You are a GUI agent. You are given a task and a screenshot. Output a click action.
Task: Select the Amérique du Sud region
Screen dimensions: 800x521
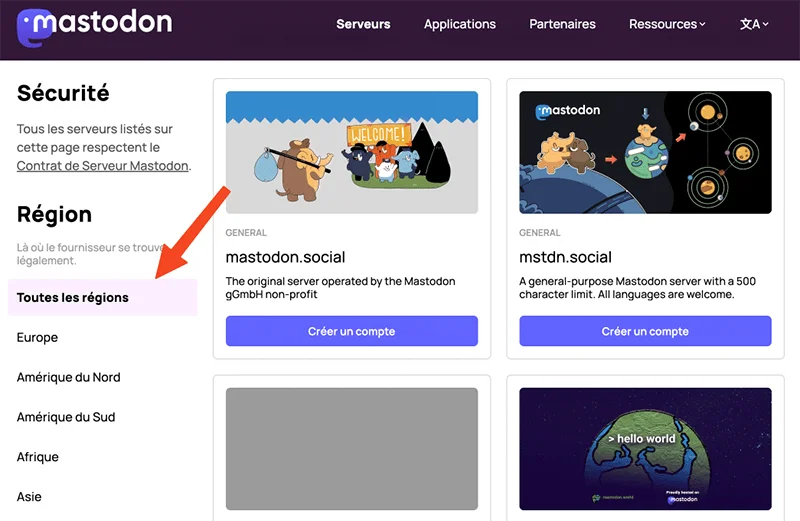pos(66,417)
